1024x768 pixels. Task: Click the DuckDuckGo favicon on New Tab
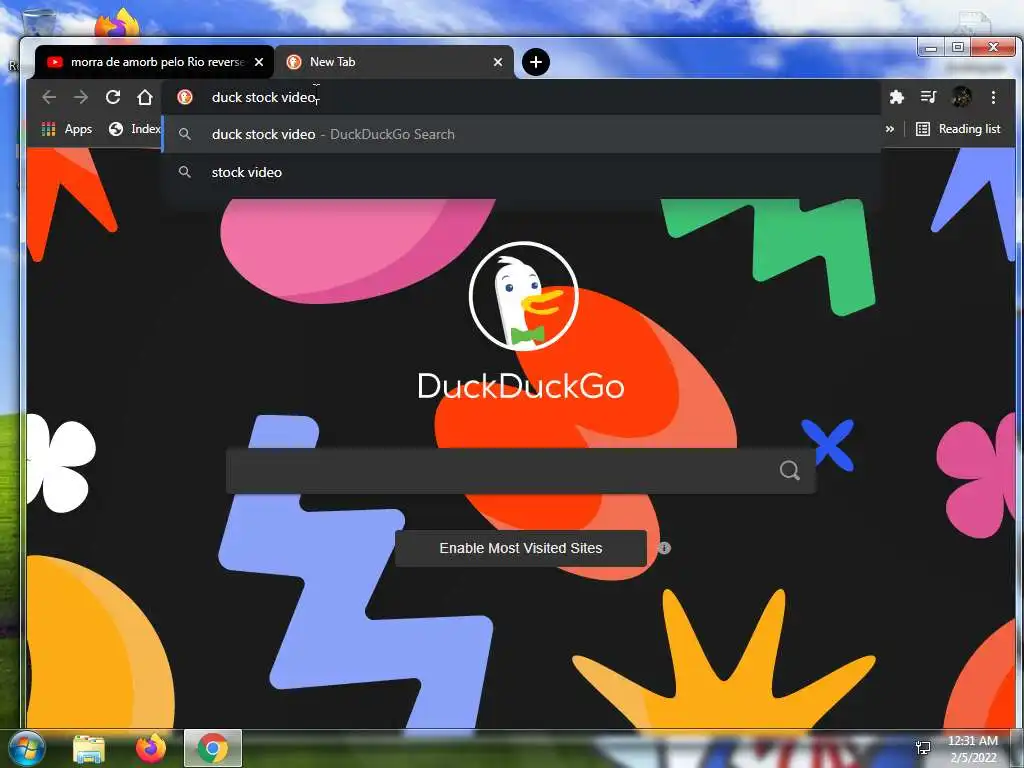[294, 62]
